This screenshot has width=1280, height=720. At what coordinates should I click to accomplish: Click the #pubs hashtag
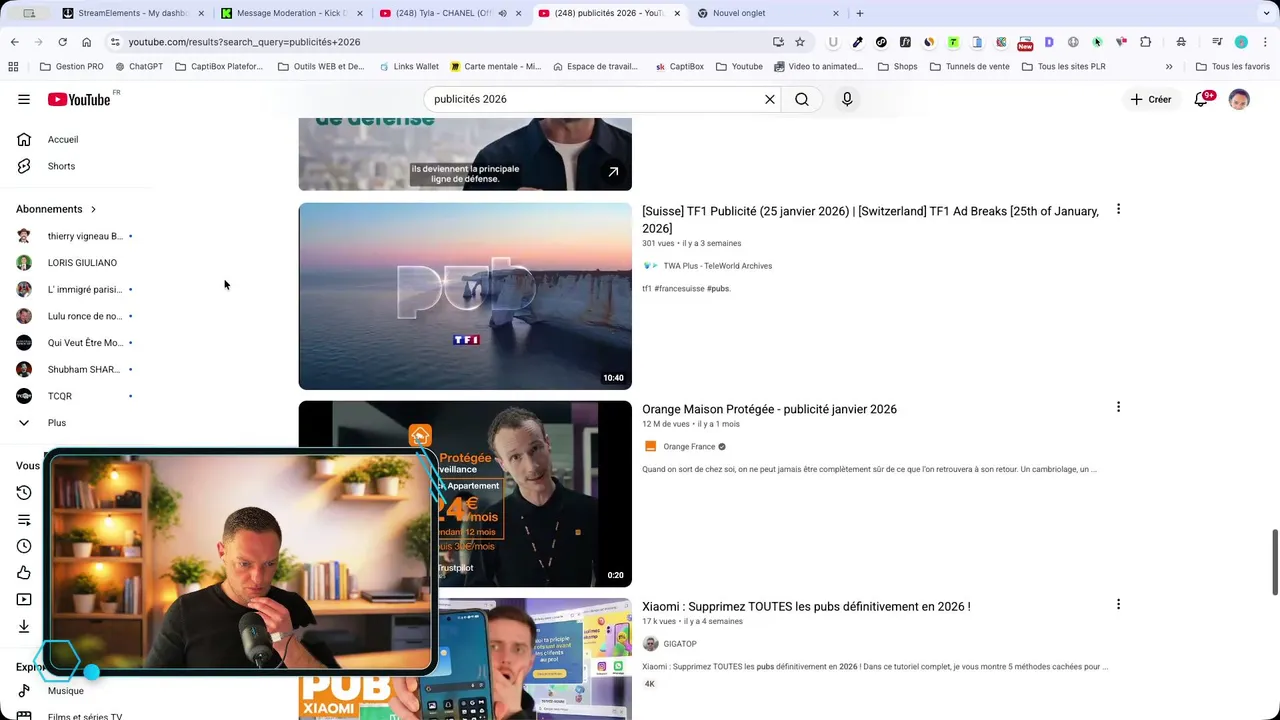pos(718,289)
